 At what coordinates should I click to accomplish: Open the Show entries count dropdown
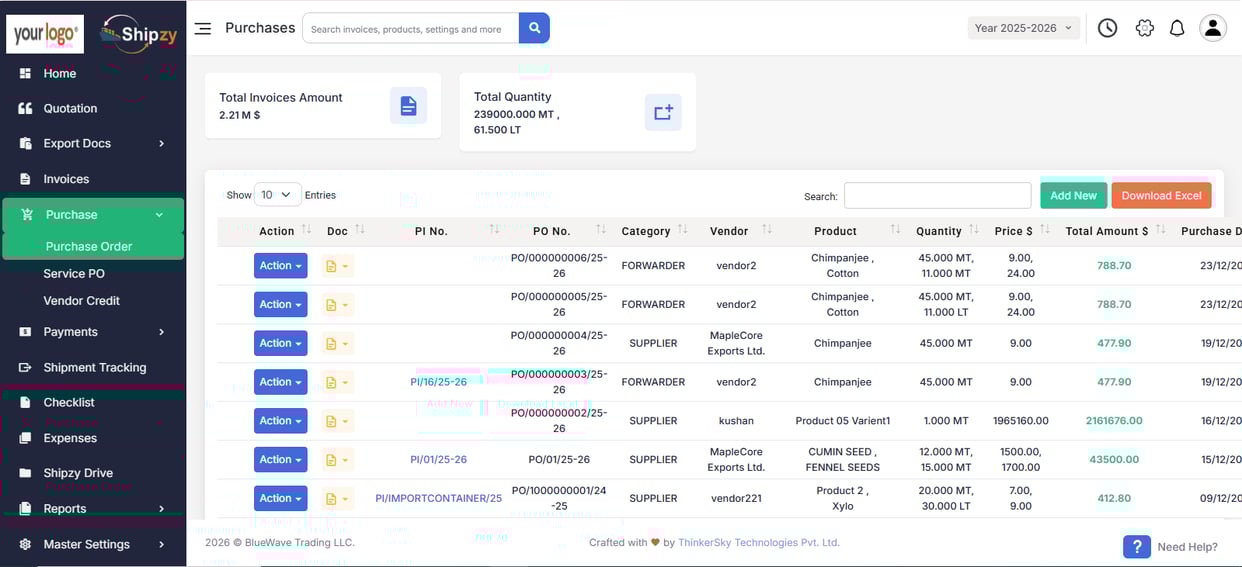[278, 195]
